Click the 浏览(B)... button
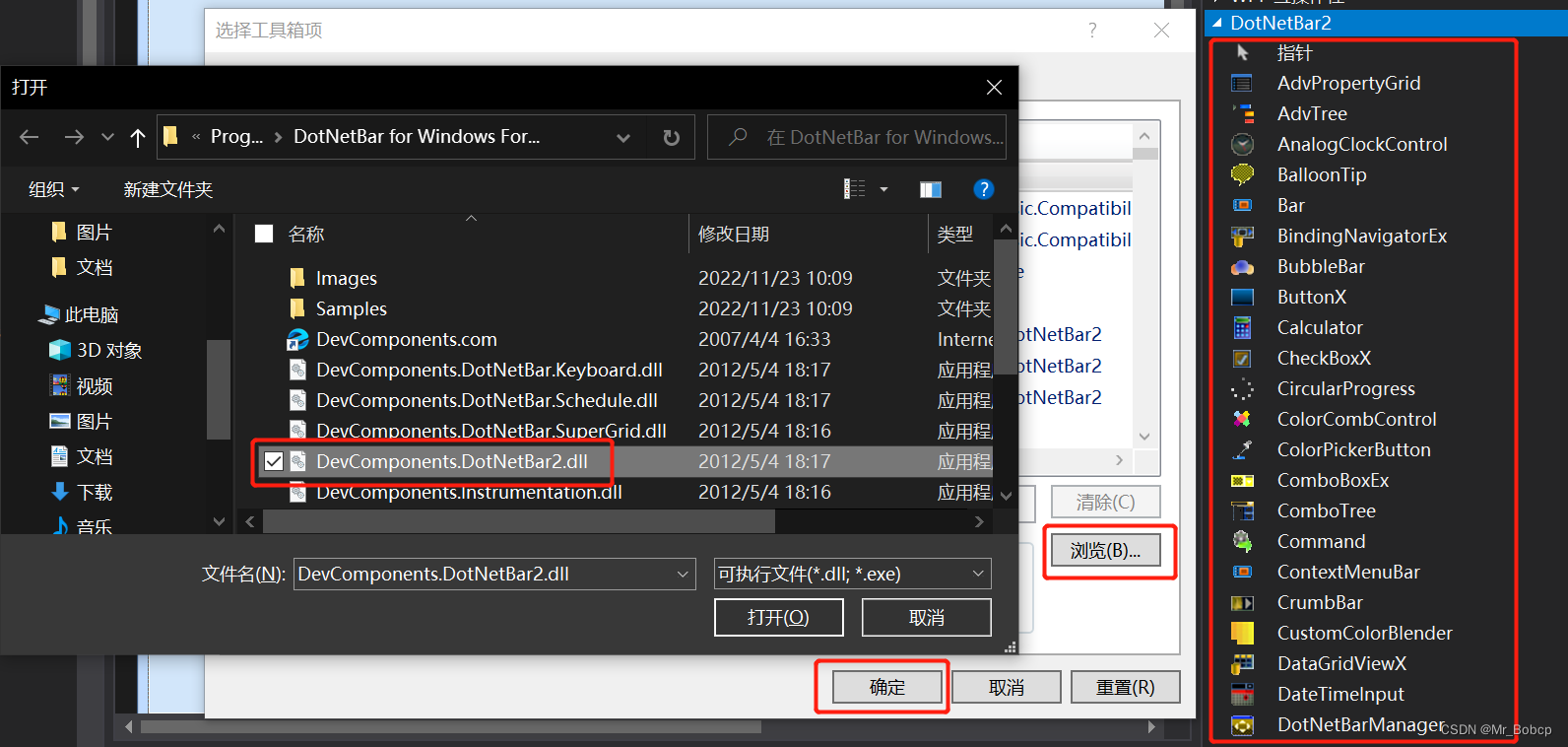This screenshot has height=747, width=1568. [1105, 551]
